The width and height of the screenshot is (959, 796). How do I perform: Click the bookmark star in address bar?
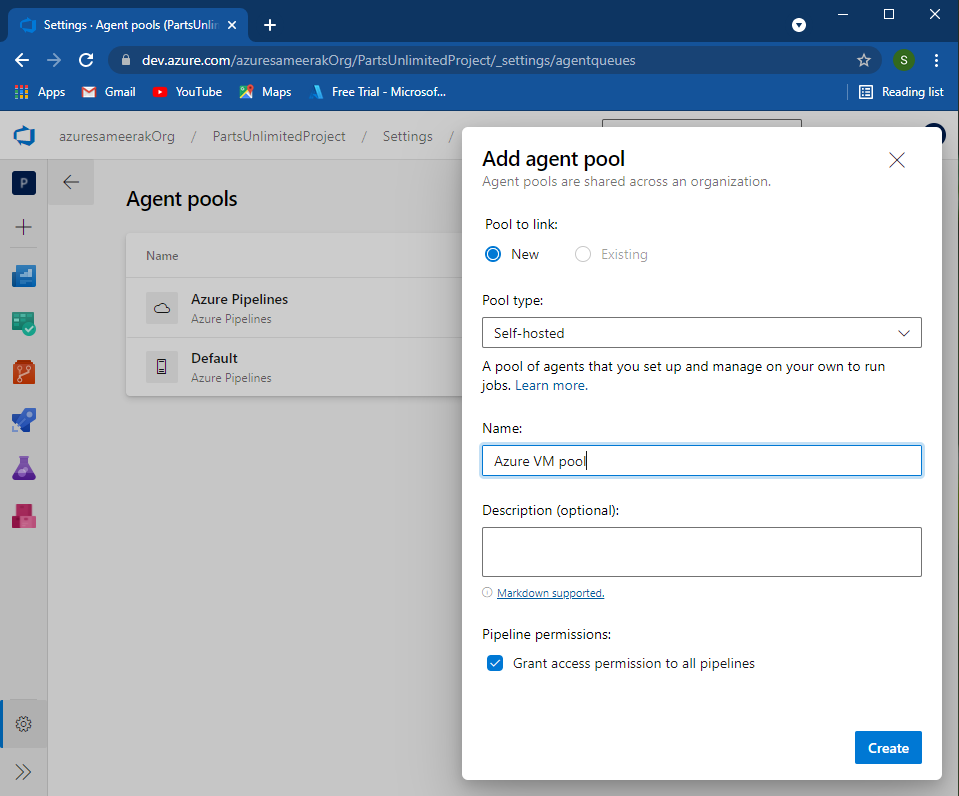point(863,60)
